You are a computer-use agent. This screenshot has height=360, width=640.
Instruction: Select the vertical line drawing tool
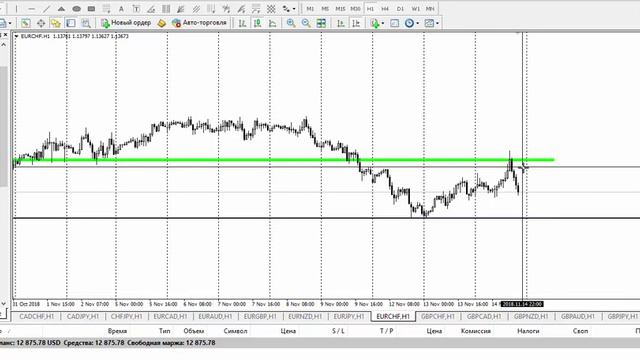click(16, 9)
